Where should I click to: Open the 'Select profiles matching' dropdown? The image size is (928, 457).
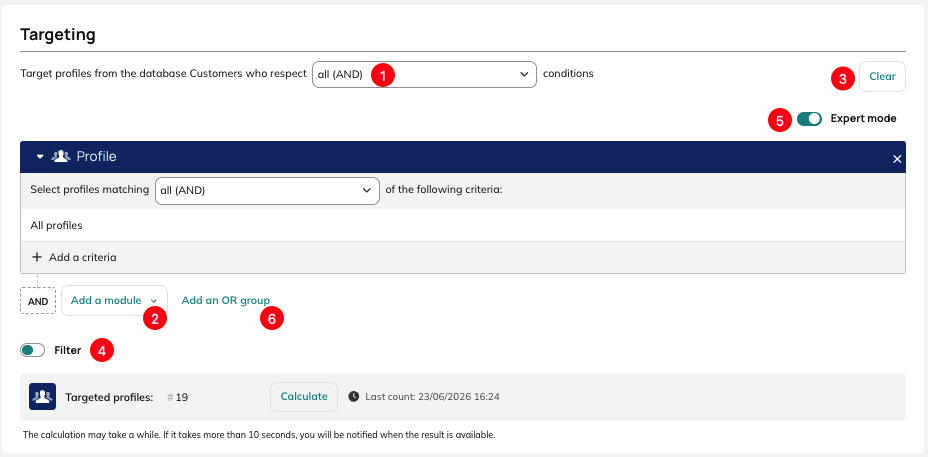coord(267,191)
